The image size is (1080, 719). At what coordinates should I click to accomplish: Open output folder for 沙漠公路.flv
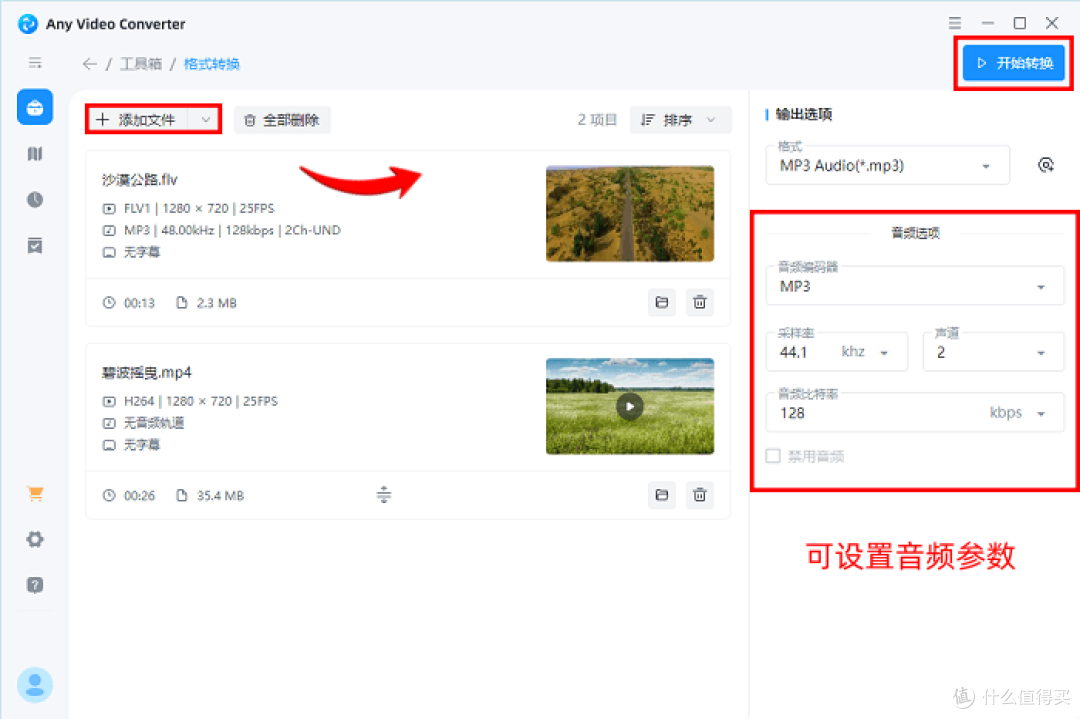click(x=662, y=302)
